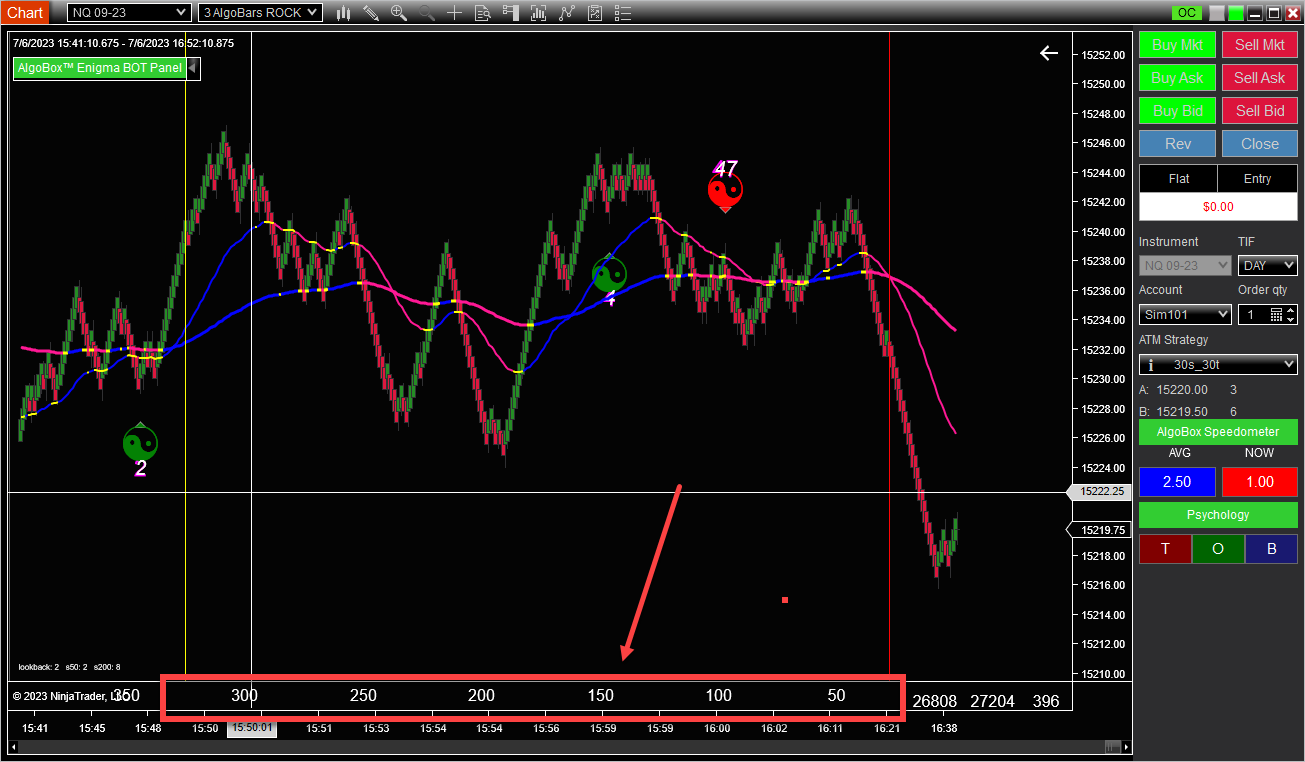Collapse the AlgoBox Enigma BOT Panel arrow

tap(194, 68)
